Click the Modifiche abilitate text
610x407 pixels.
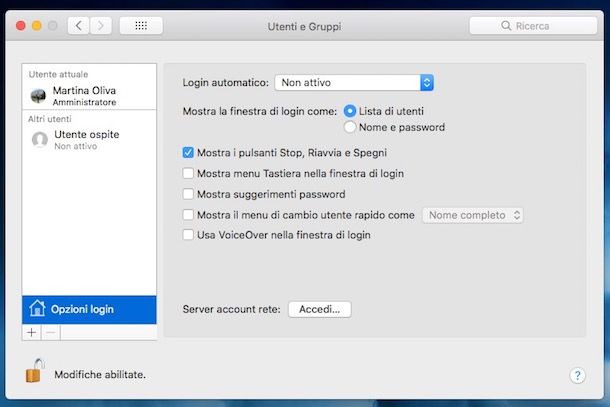coord(100,374)
